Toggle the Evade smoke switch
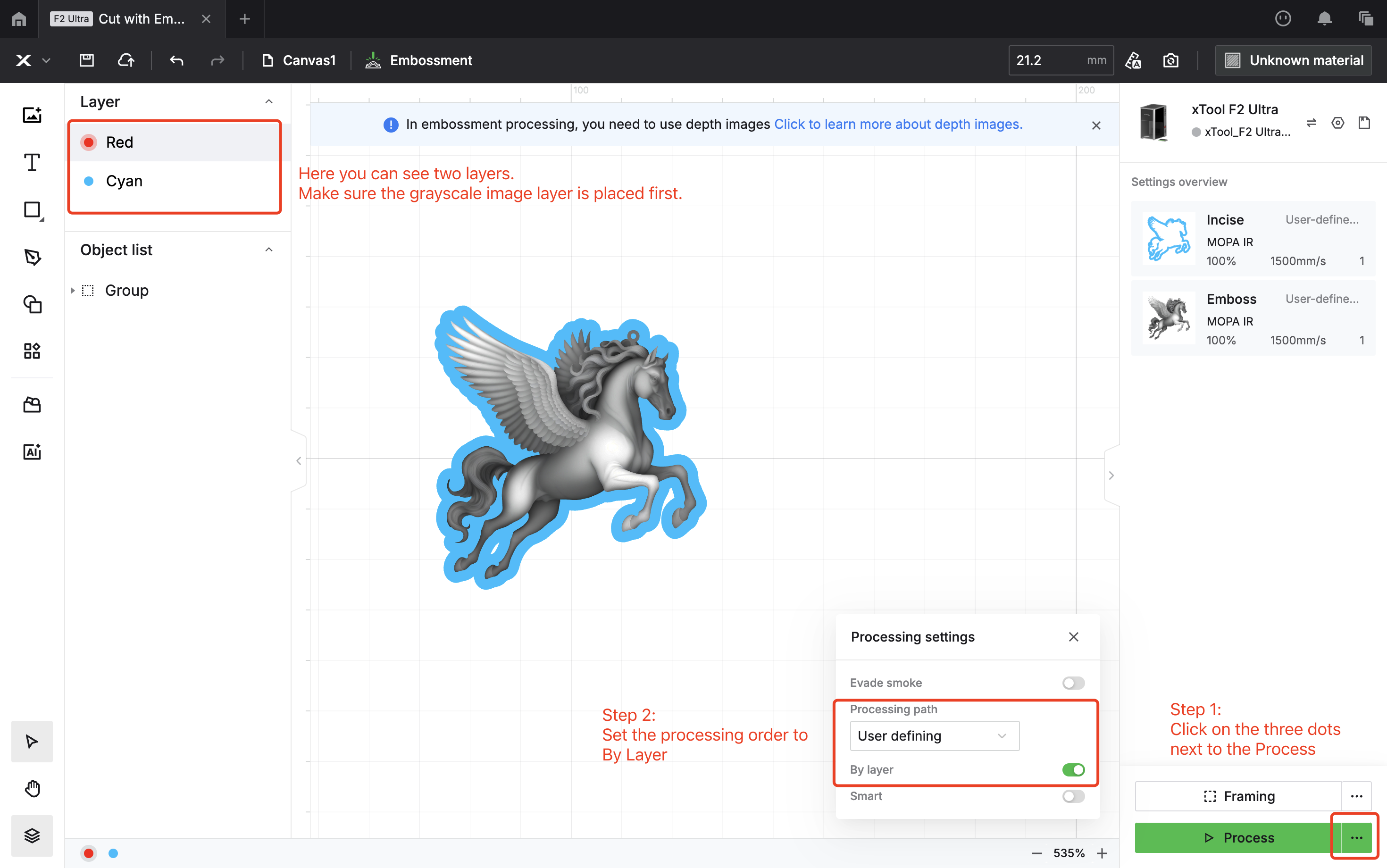 [x=1073, y=683]
